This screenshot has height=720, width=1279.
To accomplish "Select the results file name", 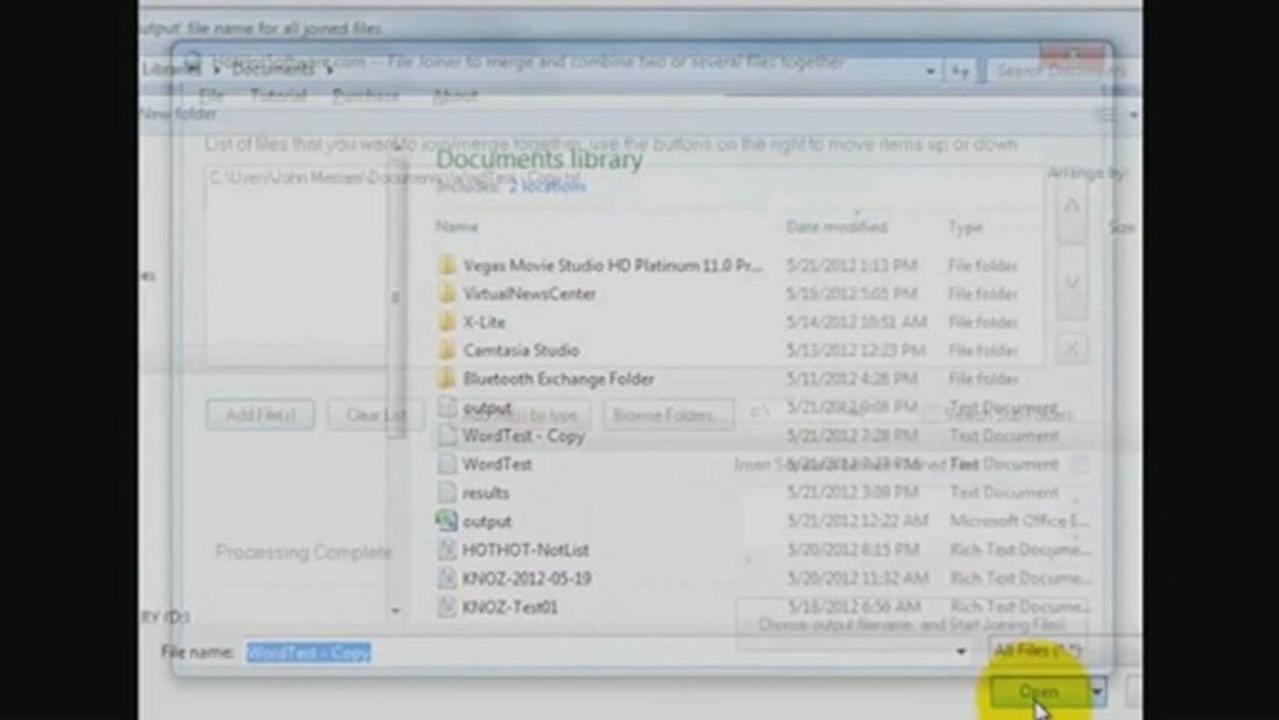I will point(485,493).
